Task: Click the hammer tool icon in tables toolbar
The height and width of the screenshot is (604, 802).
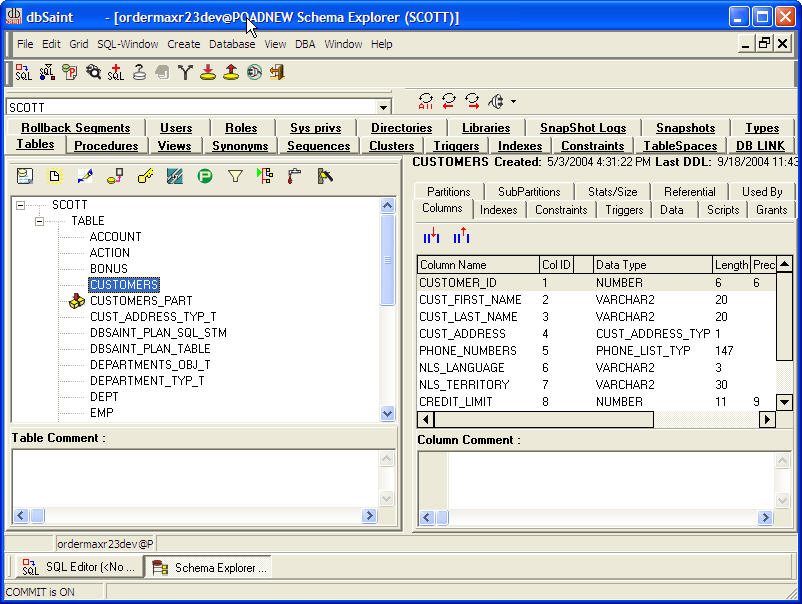Action: click(x=325, y=176)
